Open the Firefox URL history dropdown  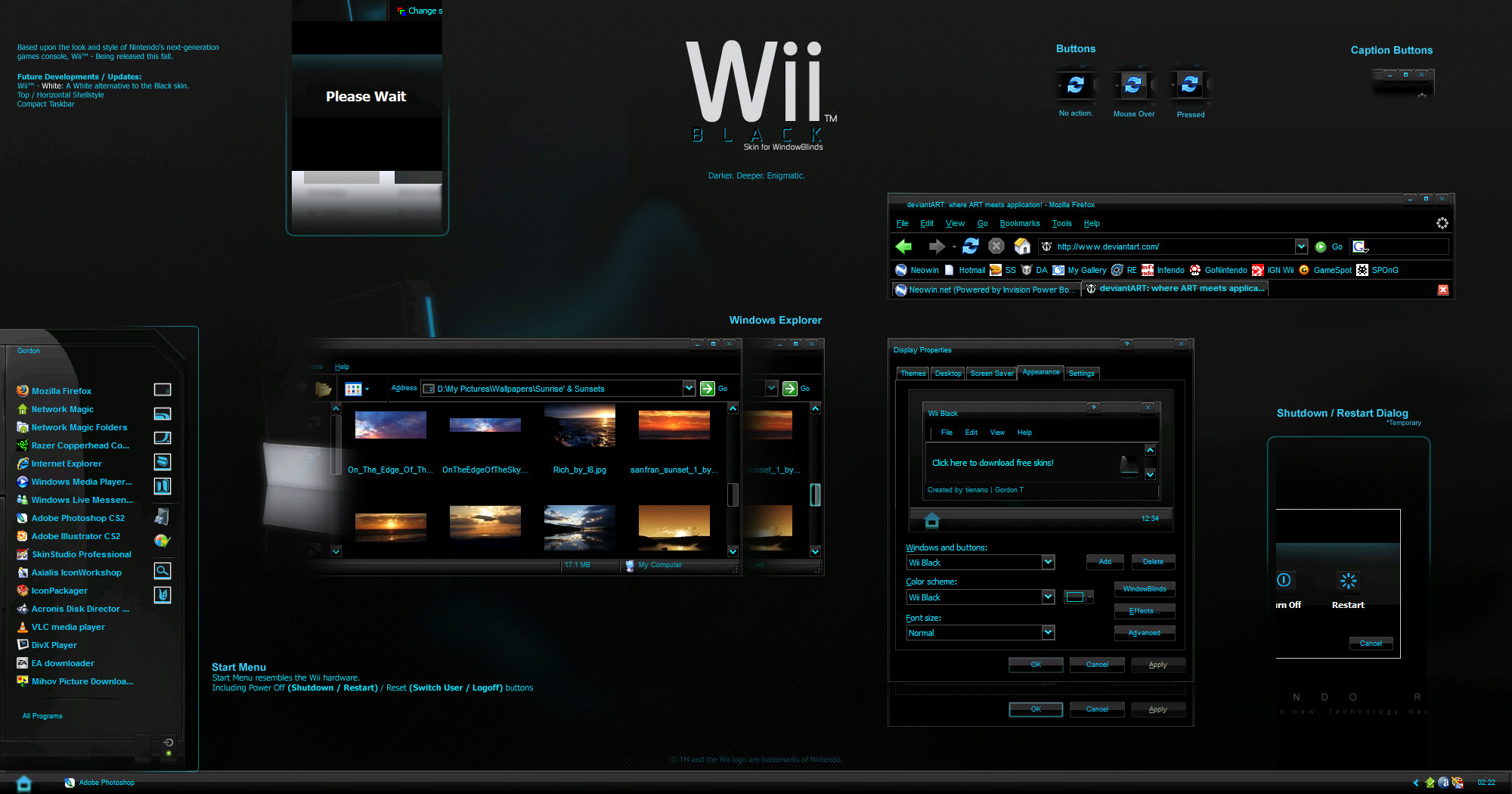(x=1301, y=247)
